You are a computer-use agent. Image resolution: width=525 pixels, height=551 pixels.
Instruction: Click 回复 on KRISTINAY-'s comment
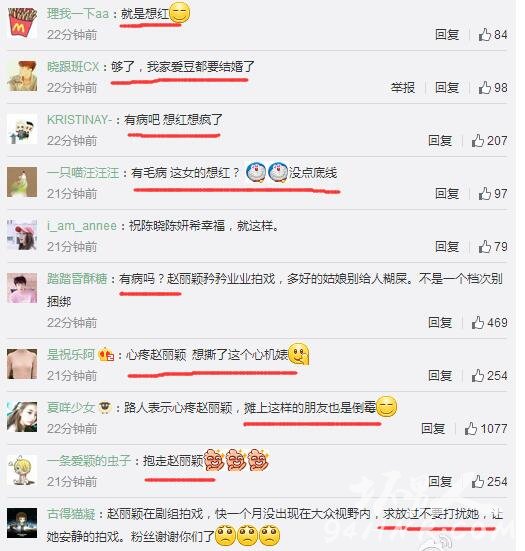(440, 141)
